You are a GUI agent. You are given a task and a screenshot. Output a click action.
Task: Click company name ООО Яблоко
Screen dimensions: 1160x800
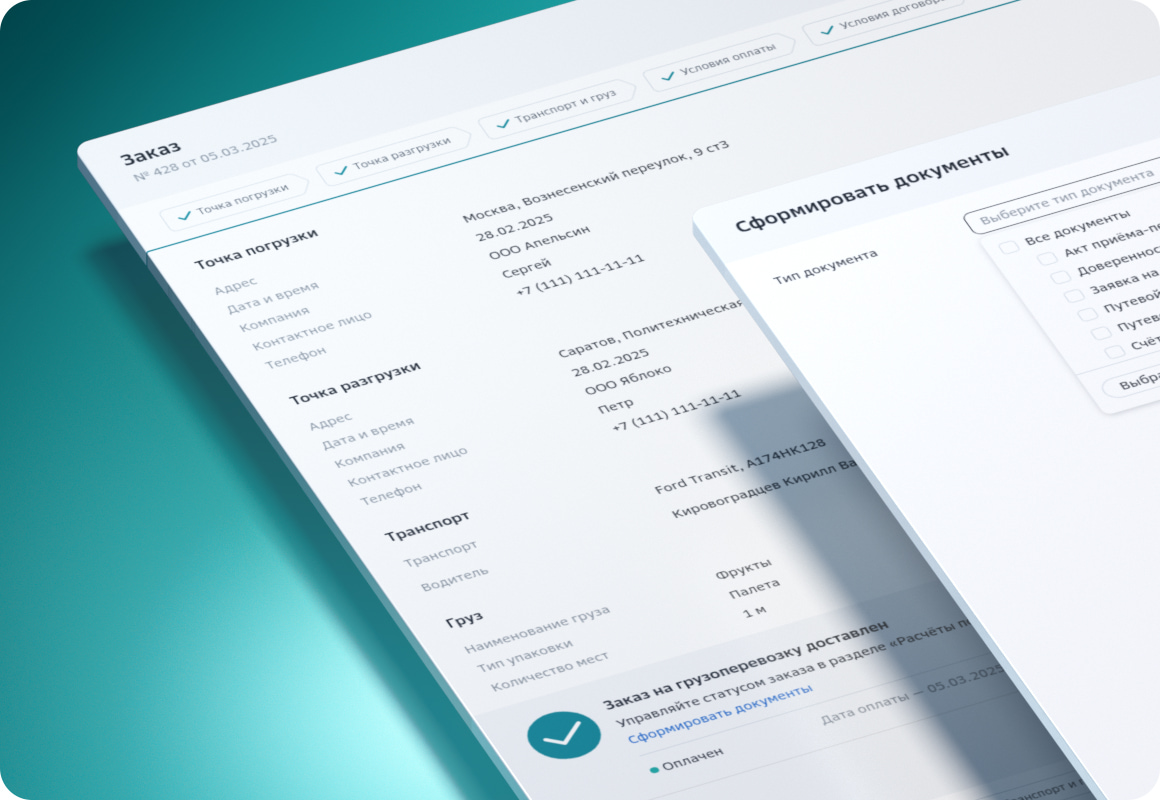point(628,379)
